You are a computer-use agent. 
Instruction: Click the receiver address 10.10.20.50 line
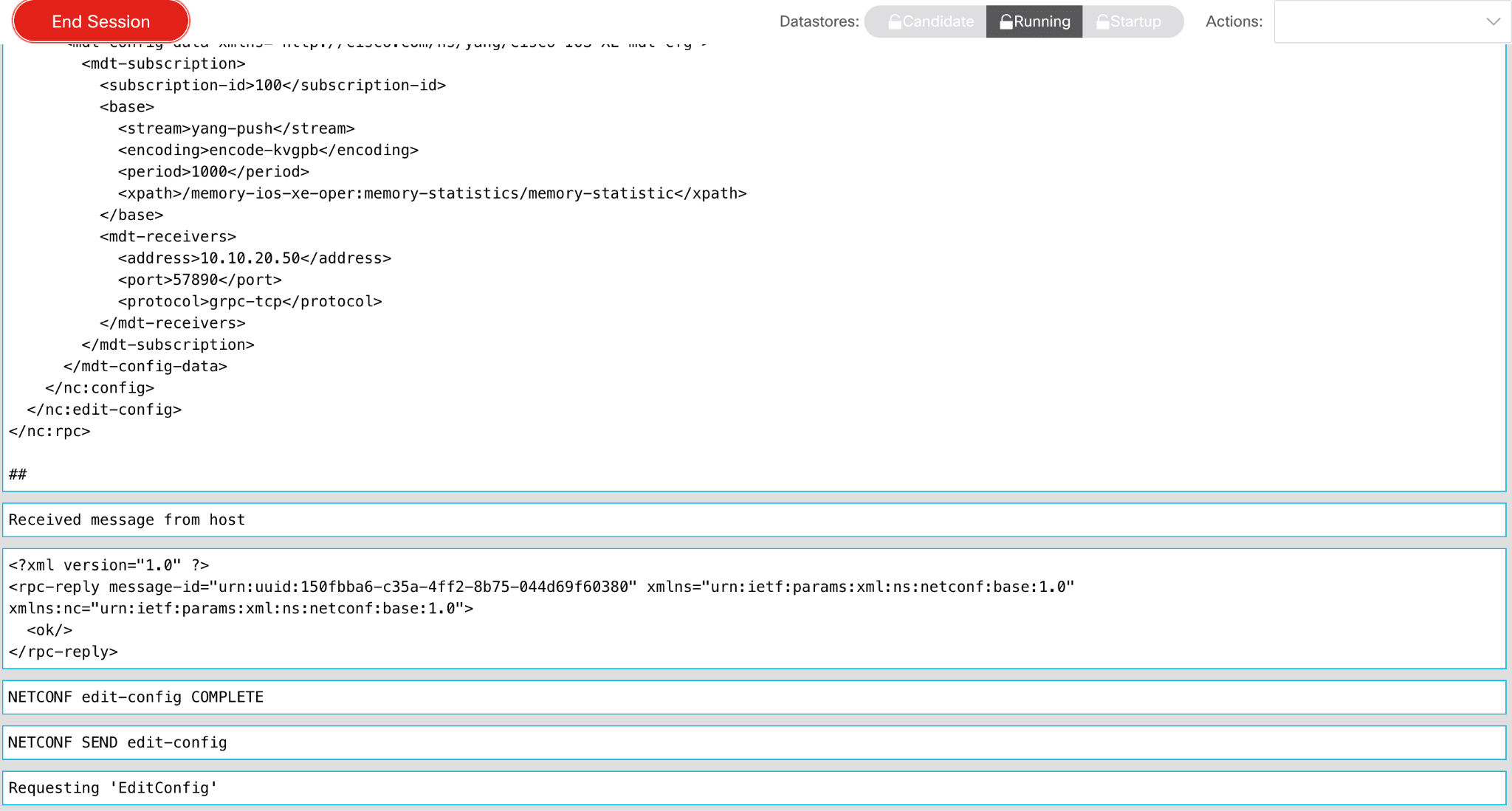coord(254,258)
